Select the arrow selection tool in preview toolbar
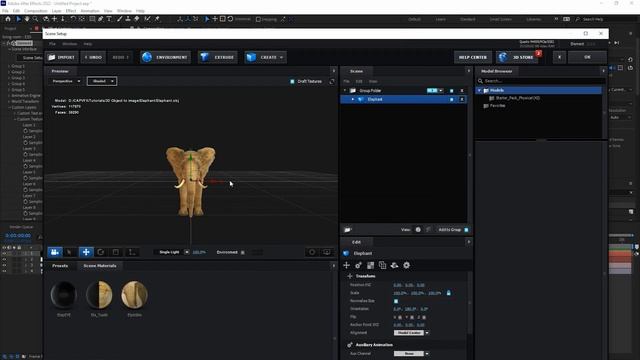This screenshot has width=640, height=360. (69, 252)
